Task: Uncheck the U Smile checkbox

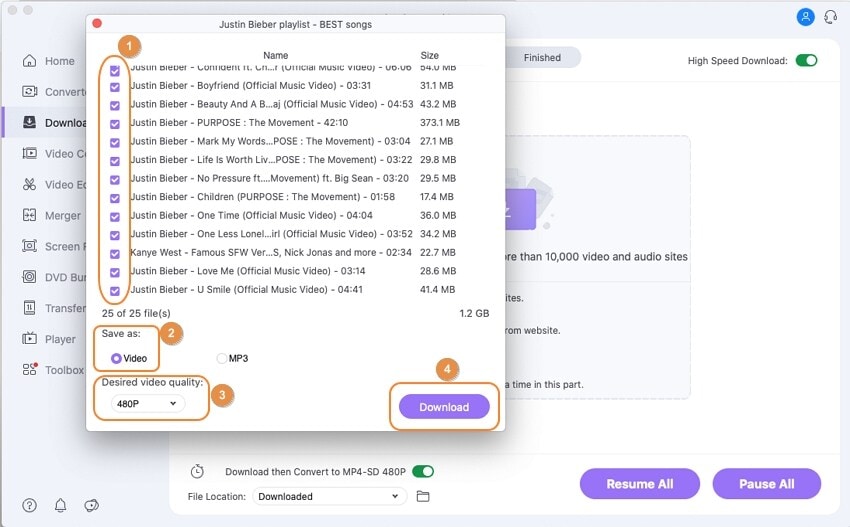Action: (x=114, y=291)
